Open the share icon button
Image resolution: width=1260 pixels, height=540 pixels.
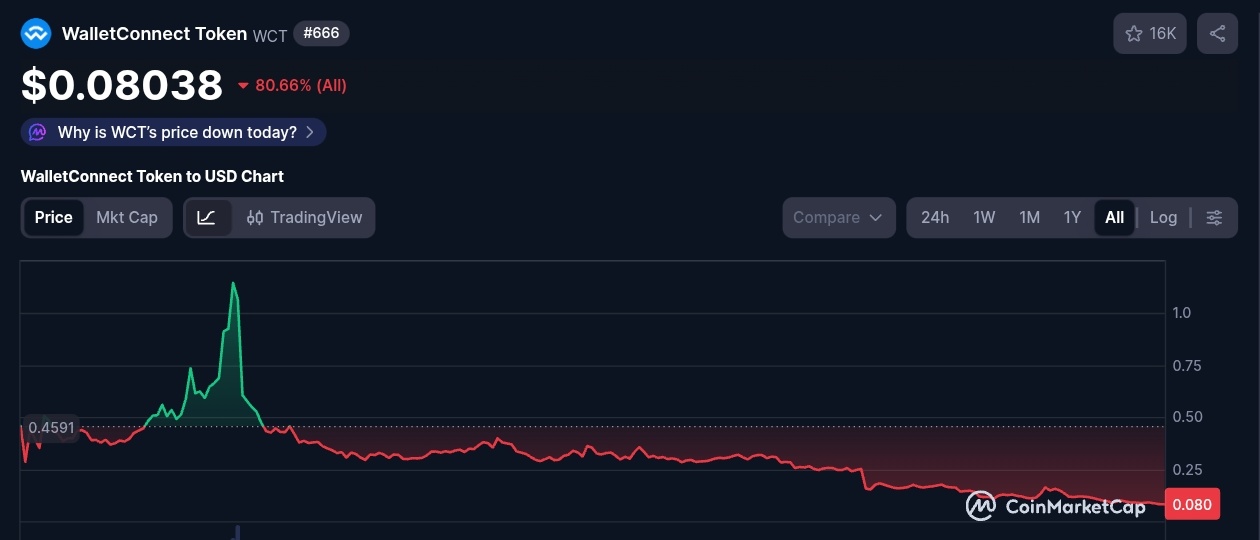click(1217, 34)
